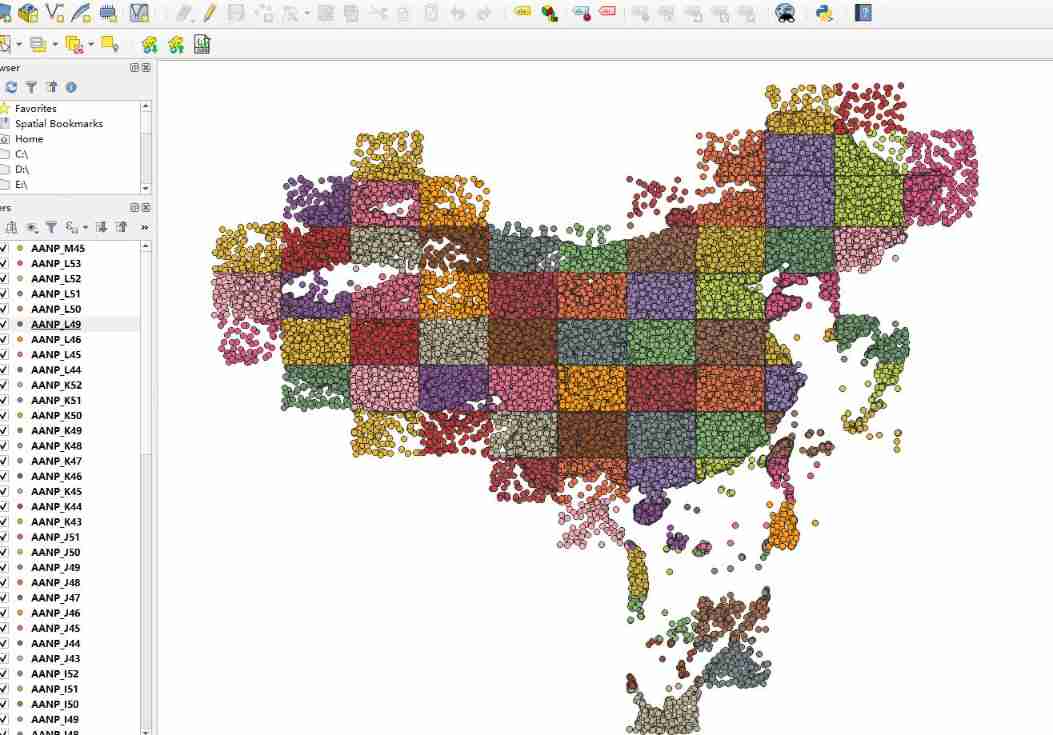Screen dimensions: 1053x735
Task: Click Collapse All icon in Layers panel
Action: pyautogui.click(x=122, y=227)
